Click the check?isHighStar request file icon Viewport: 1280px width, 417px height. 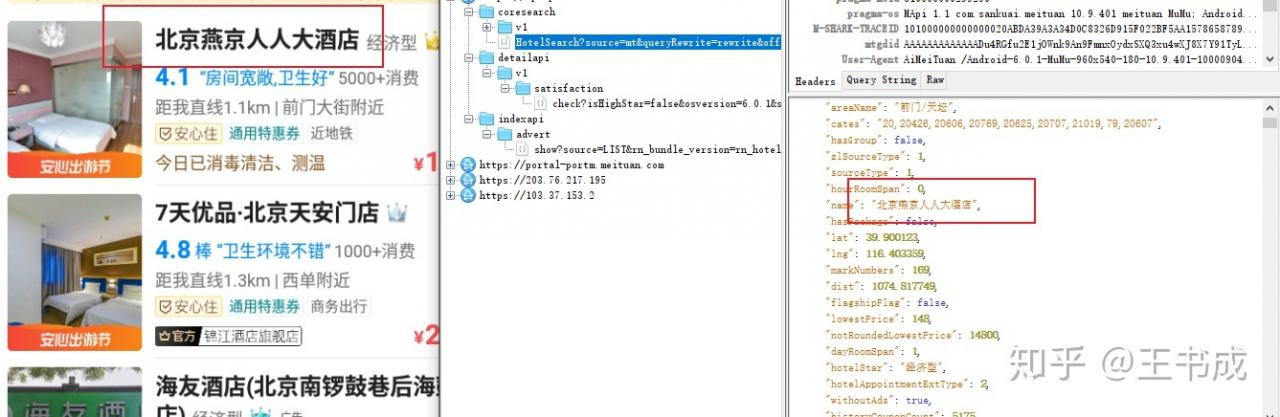tap(541, 103)
